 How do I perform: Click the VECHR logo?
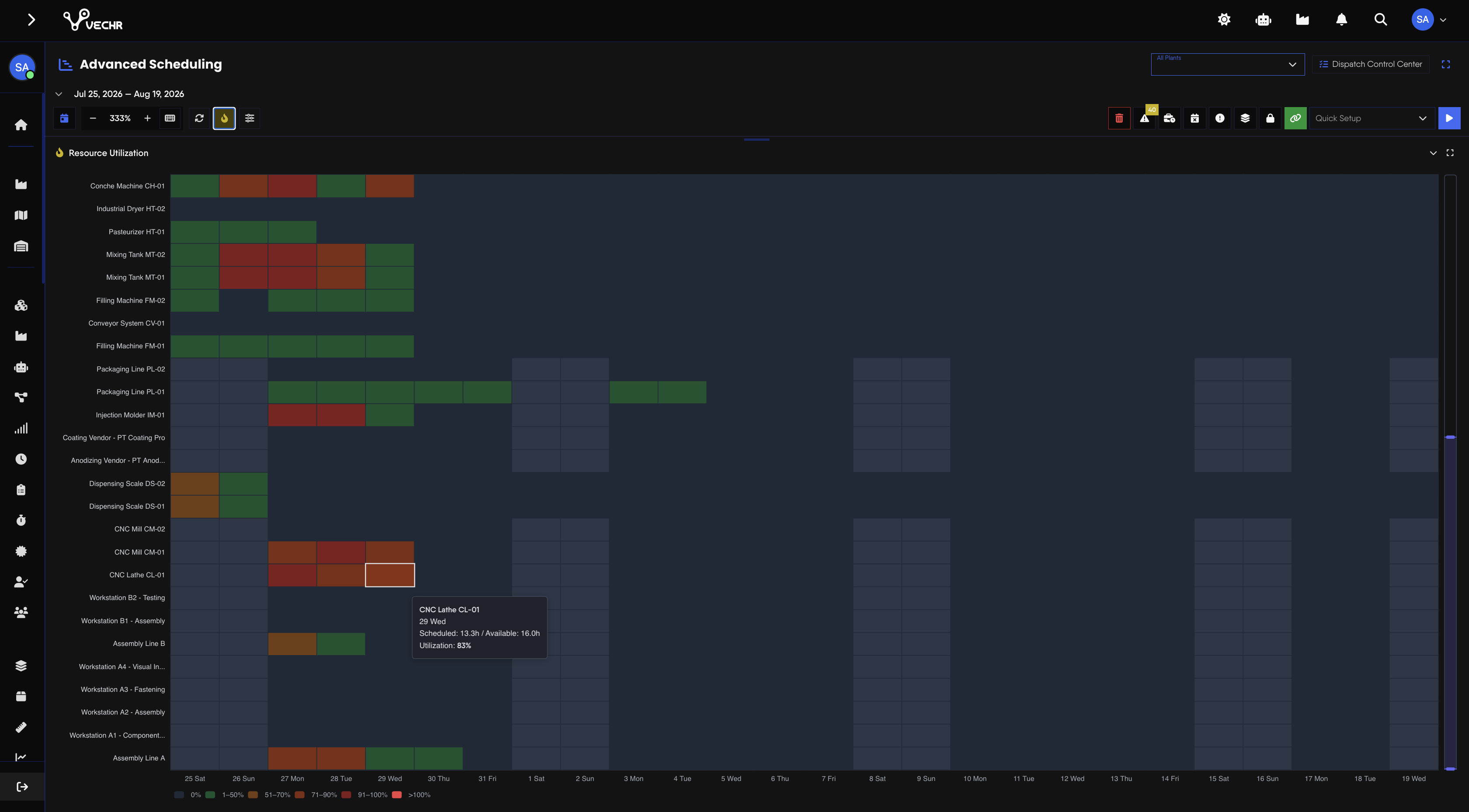coord(93,20)
